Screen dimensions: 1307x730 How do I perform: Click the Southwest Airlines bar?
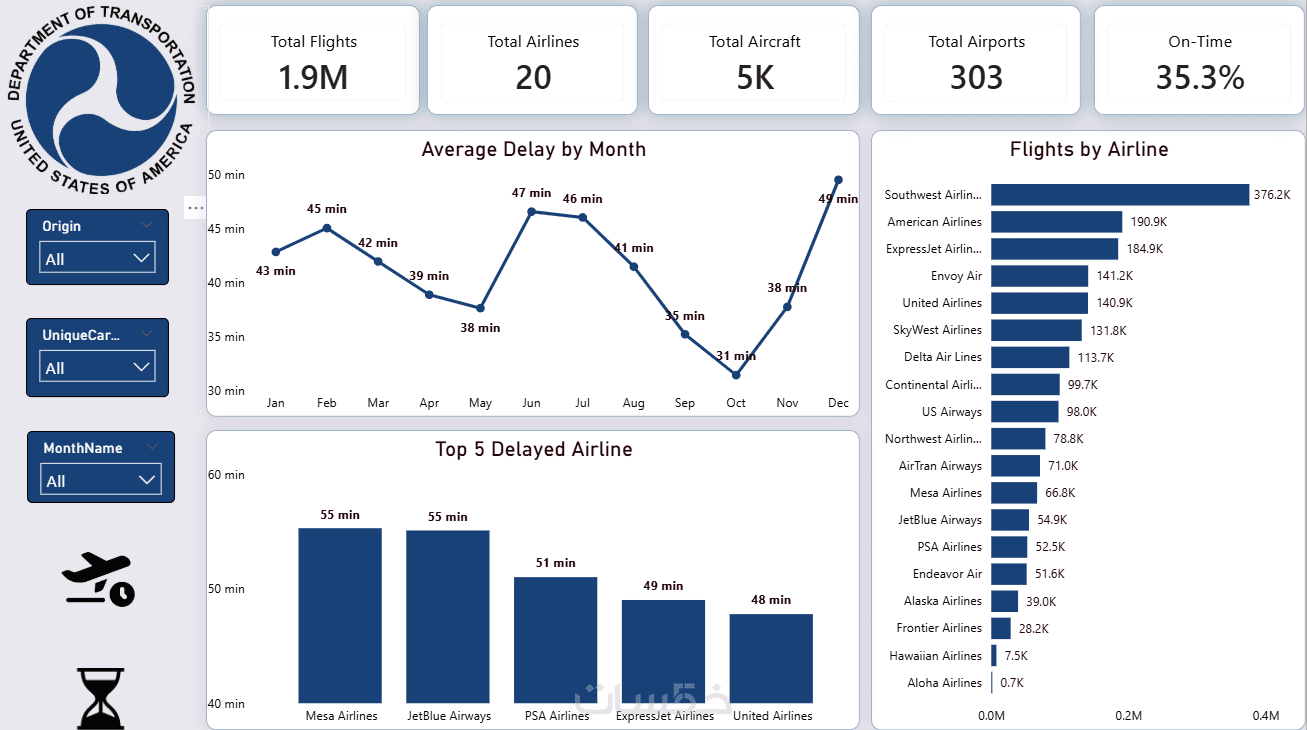click(1120, 195)
